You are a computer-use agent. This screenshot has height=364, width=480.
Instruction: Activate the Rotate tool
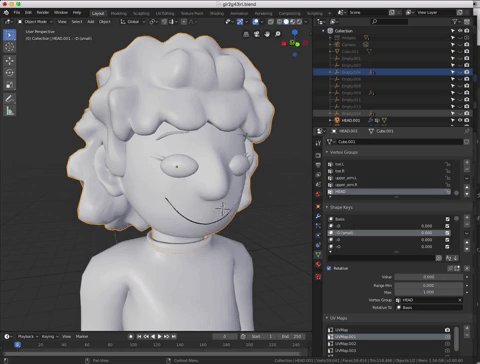(x=10, y=73)
